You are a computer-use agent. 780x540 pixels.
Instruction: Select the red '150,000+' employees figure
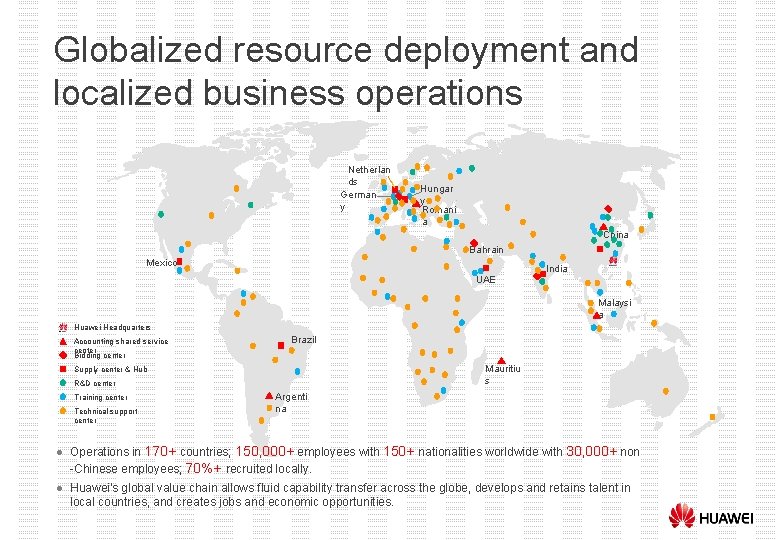pos(265,451)
